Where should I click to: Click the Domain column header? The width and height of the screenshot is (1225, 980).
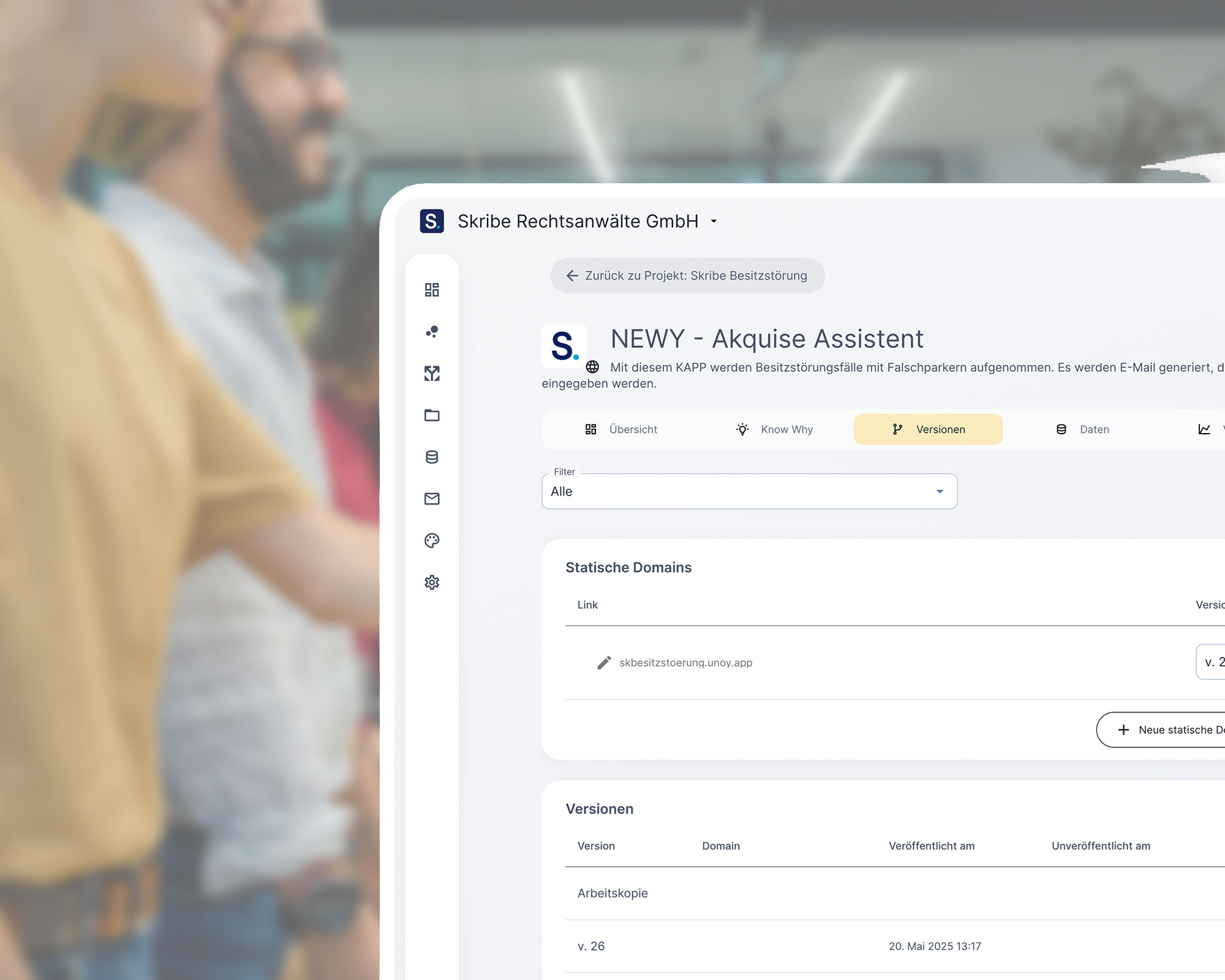tap(721, 846)
